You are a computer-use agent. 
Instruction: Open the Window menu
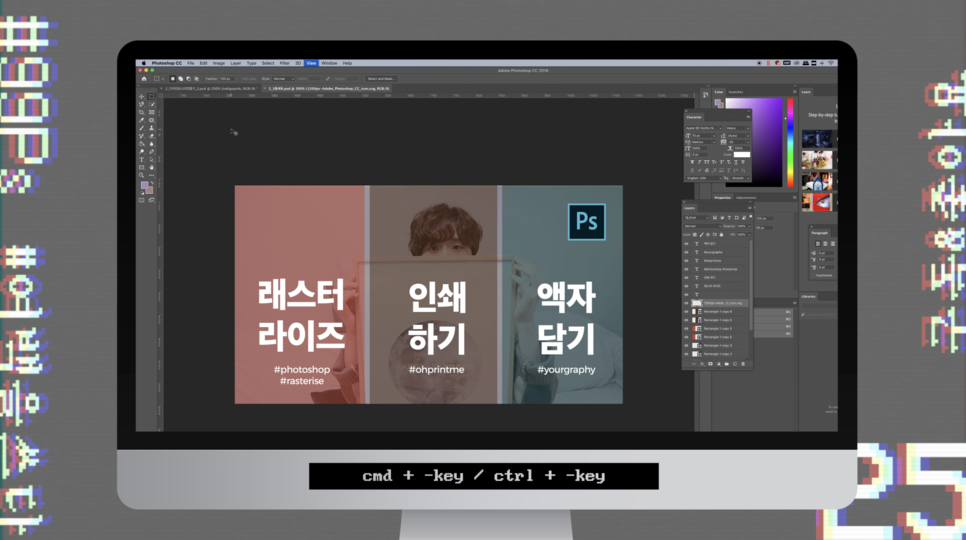click(x=329, y=63)
